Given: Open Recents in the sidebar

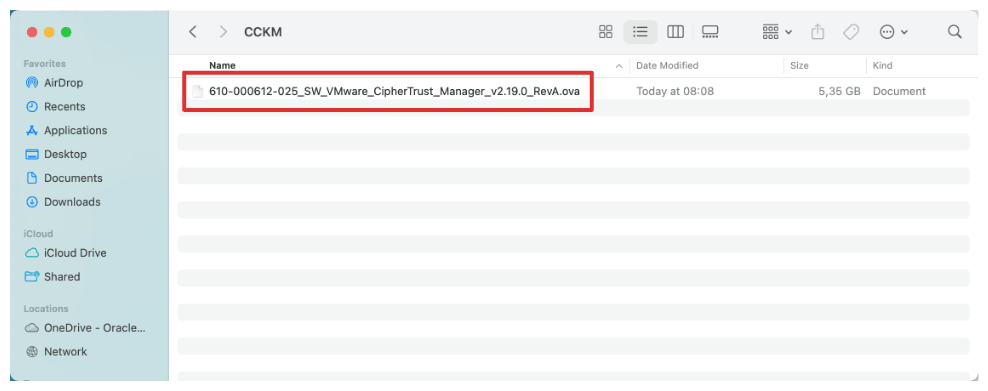Looking at the screenshot, I should coord(55,106).
